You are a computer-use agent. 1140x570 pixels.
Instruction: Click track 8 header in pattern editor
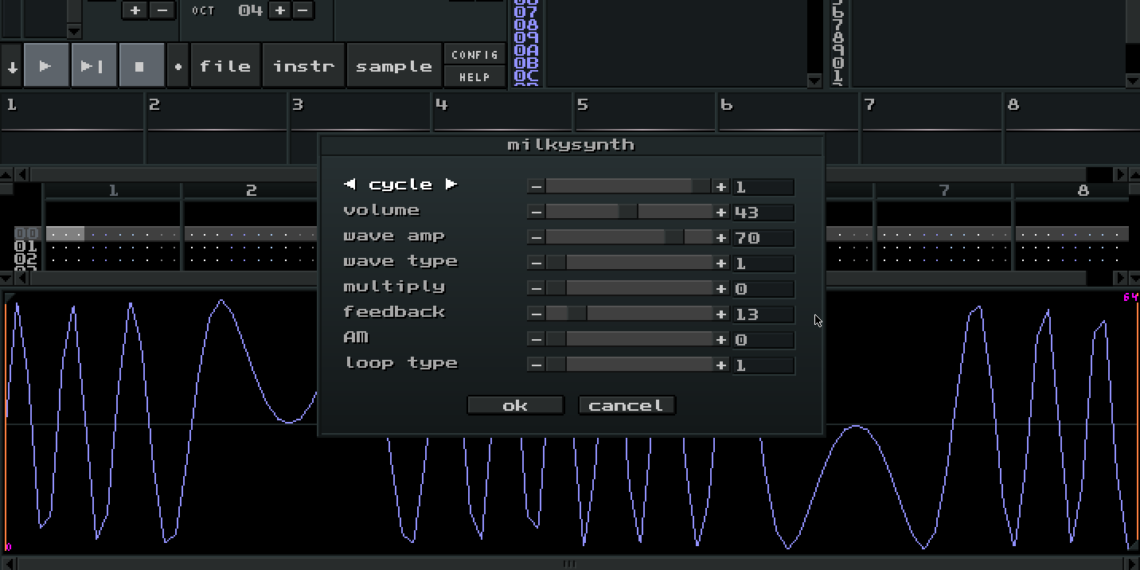(1083, 190)
